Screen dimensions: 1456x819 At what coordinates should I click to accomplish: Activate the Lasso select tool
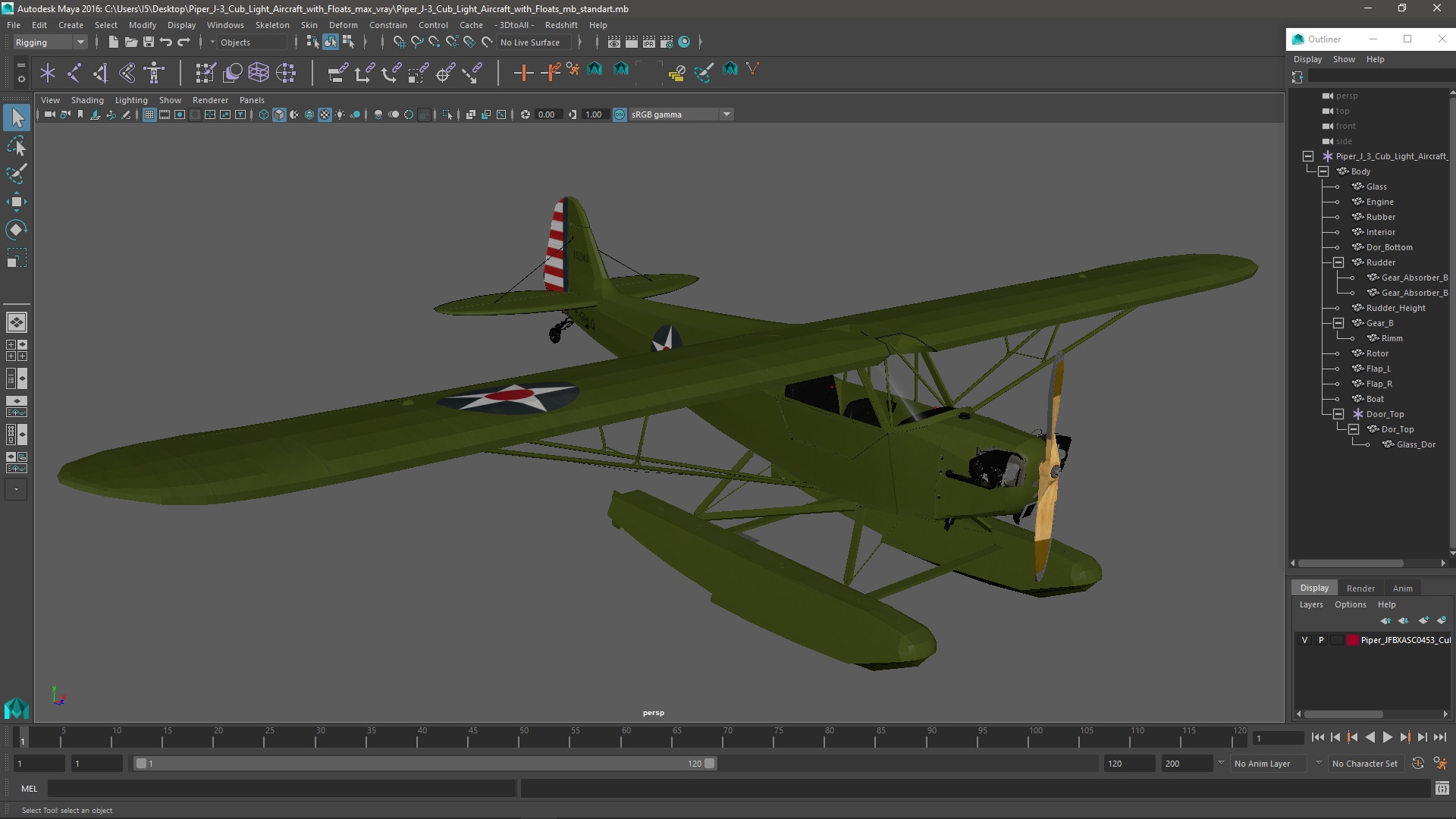pos(16,146)
